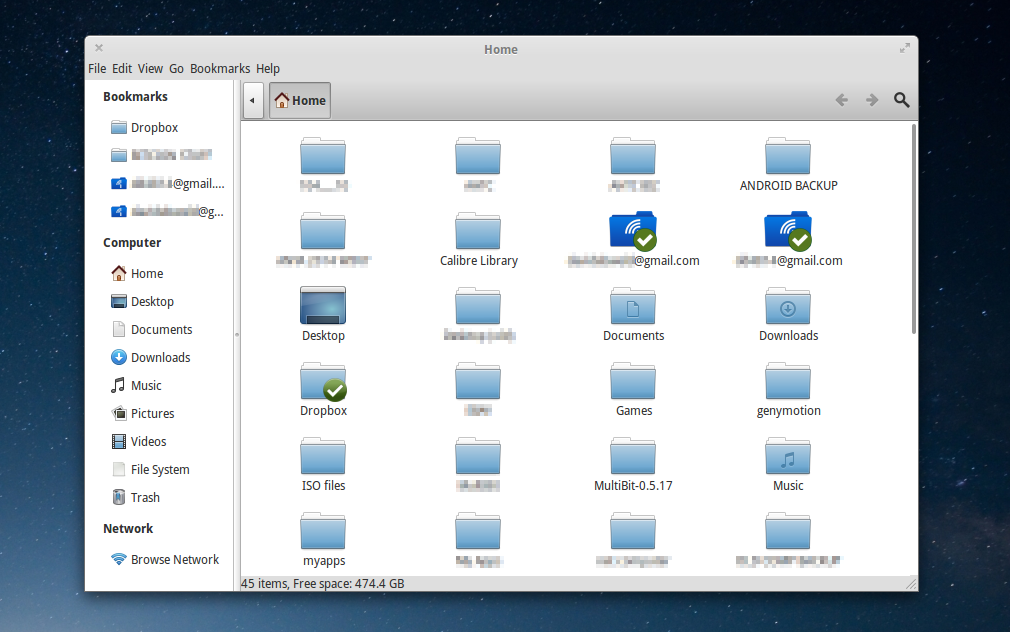Select the @g... bookmark in sidebar
Viewport: 1010px width, 632px height.
pyautogui.click(x=167, y=211)
